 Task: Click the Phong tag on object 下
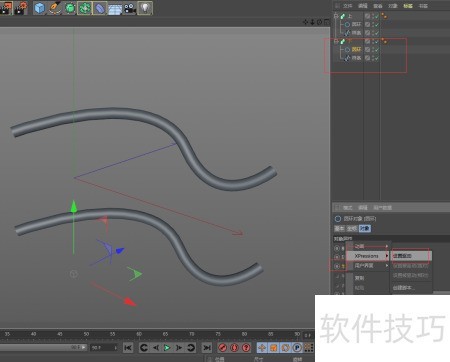tap(384, 41)
